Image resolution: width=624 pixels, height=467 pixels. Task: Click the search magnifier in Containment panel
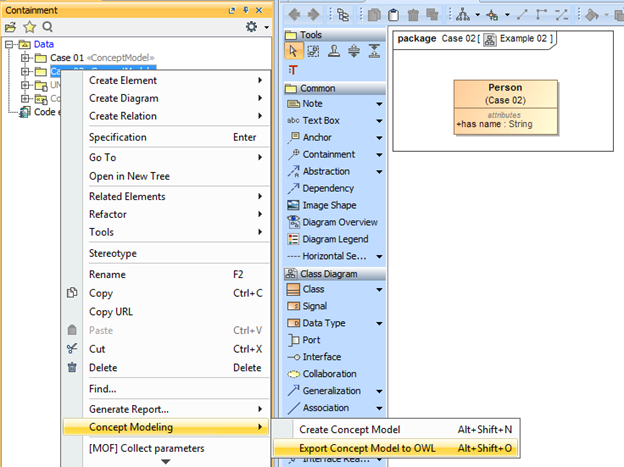47,27
